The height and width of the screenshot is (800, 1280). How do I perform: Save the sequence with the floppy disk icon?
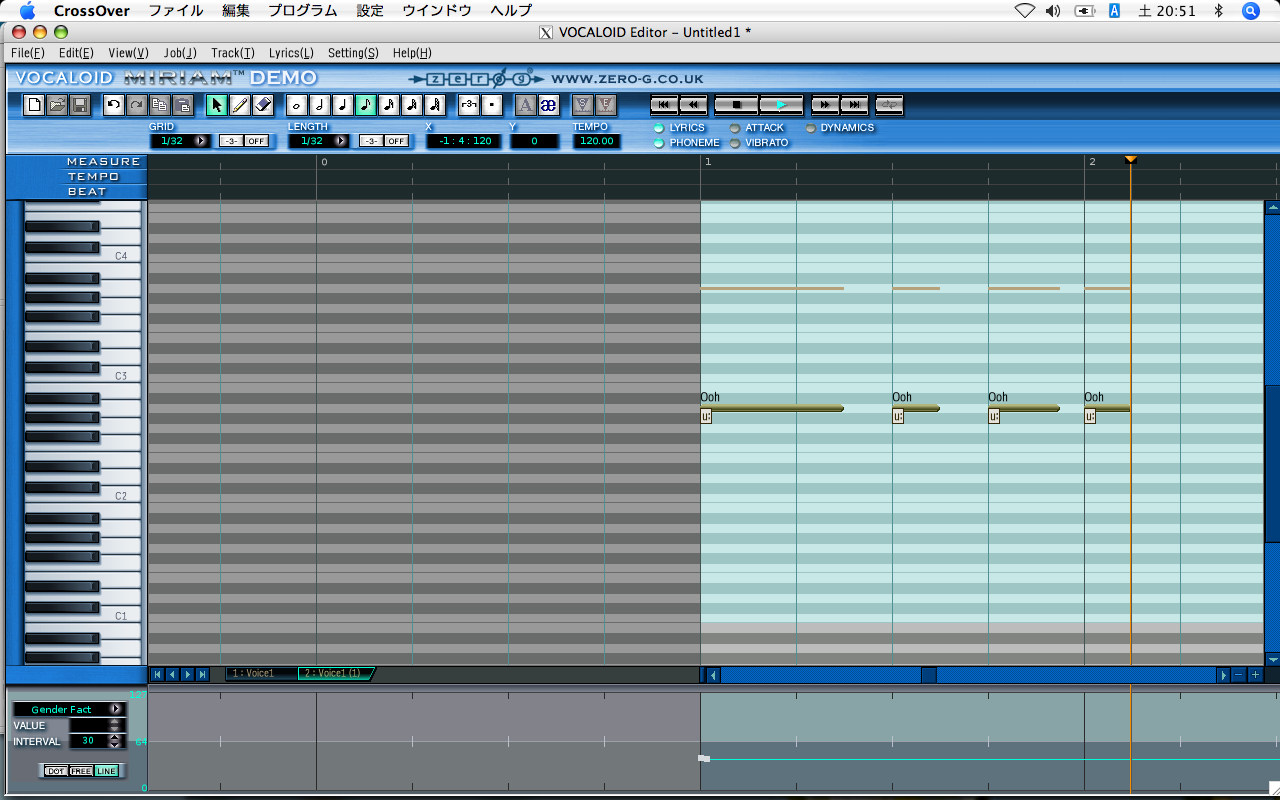coord(80,105)
